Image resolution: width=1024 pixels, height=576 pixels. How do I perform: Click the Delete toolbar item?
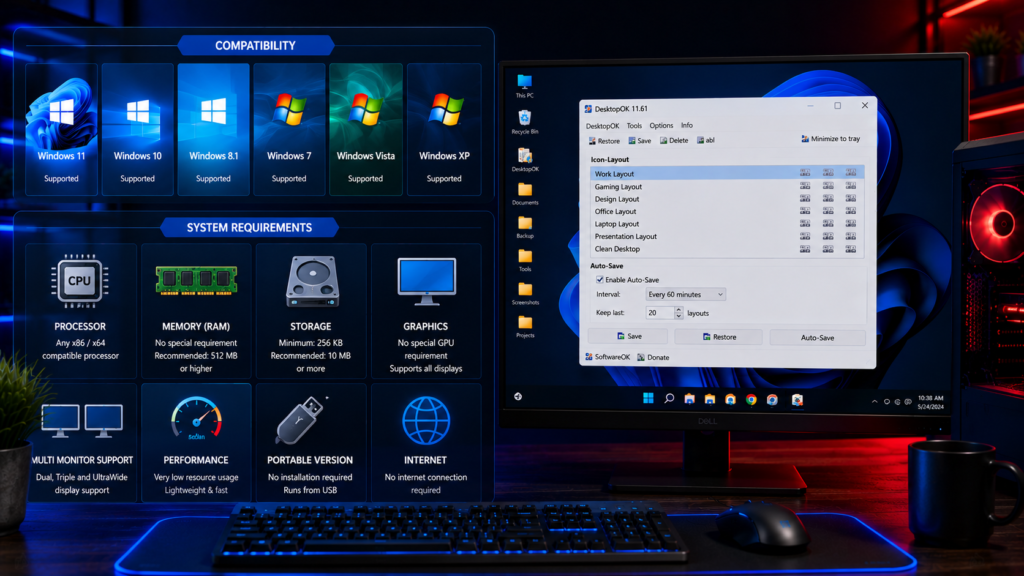click(674, 141)
